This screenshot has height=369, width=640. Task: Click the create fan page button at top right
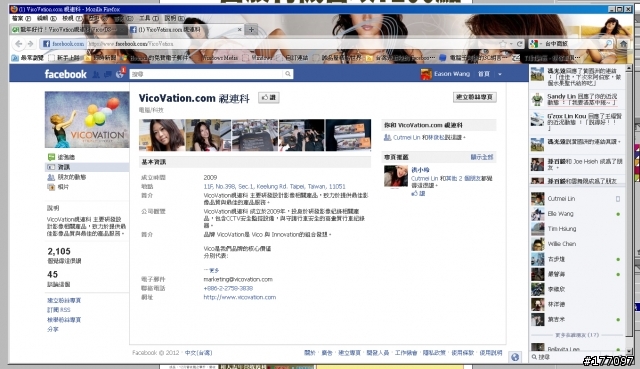tap(475, 97)
